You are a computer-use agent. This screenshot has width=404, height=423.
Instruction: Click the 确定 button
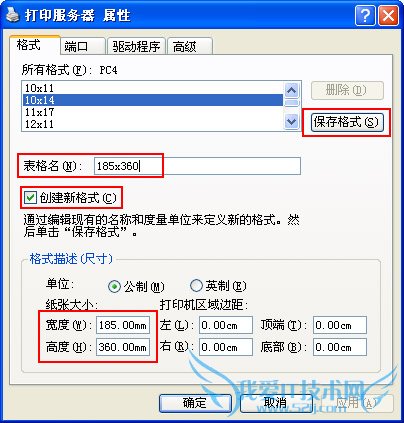[195, 403]
